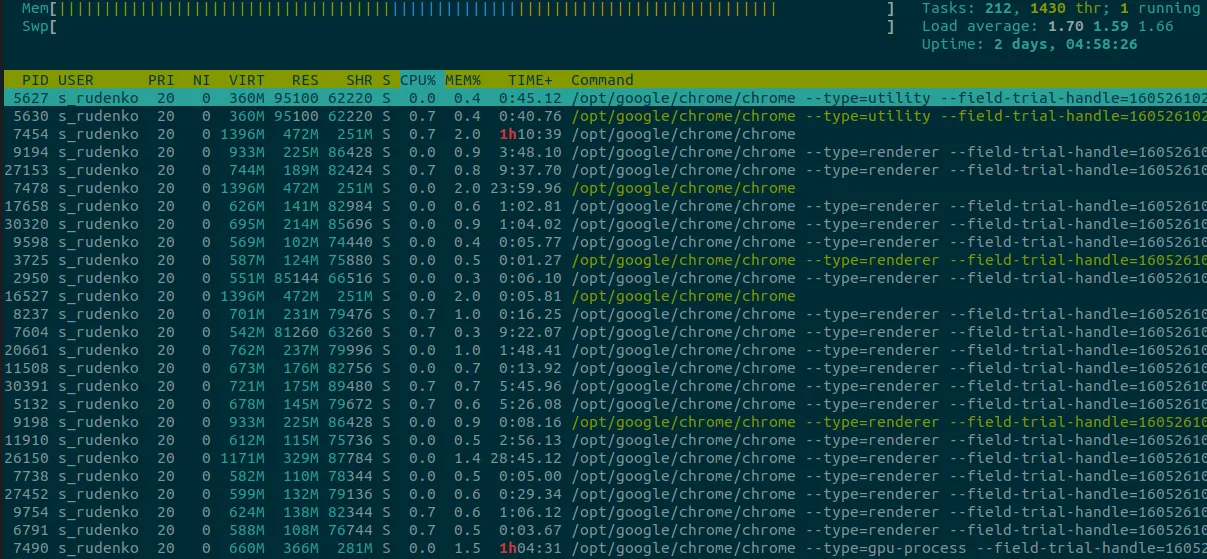Select process row with PID 27452
The image size is (1207, 559).
[x=603, y=494]
